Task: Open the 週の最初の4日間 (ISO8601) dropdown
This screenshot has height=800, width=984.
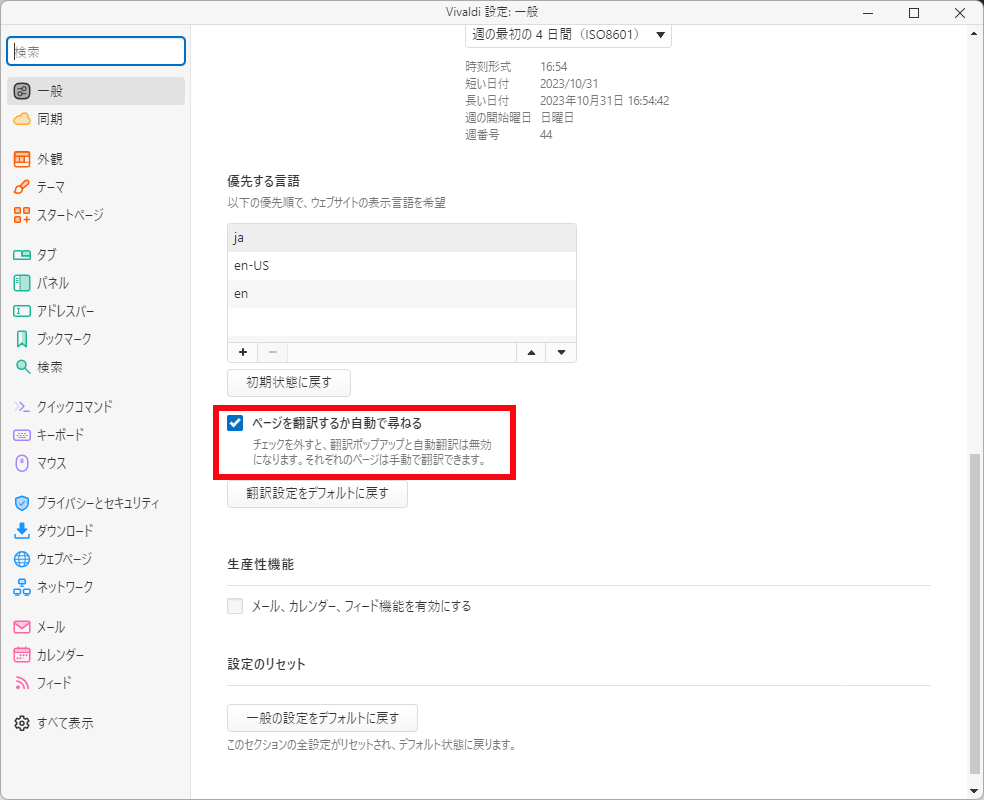Action: (x=569, y=35)
